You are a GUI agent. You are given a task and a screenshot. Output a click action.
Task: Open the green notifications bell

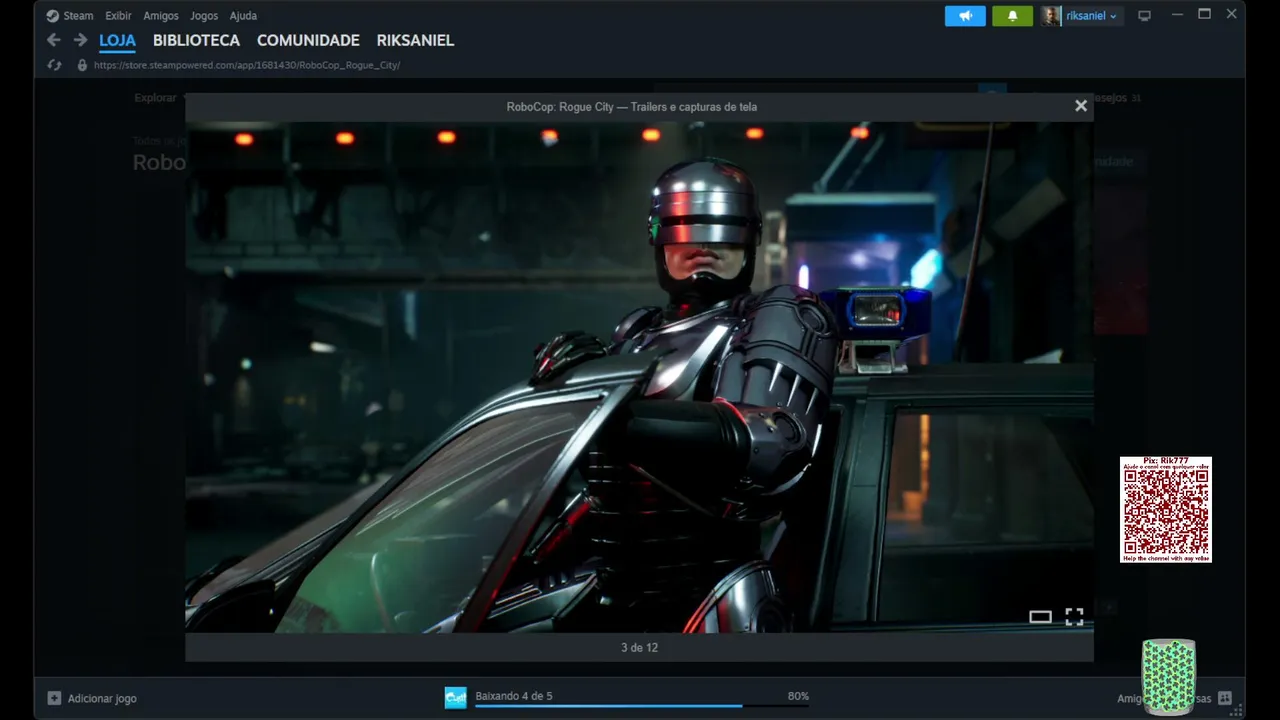1012,16
